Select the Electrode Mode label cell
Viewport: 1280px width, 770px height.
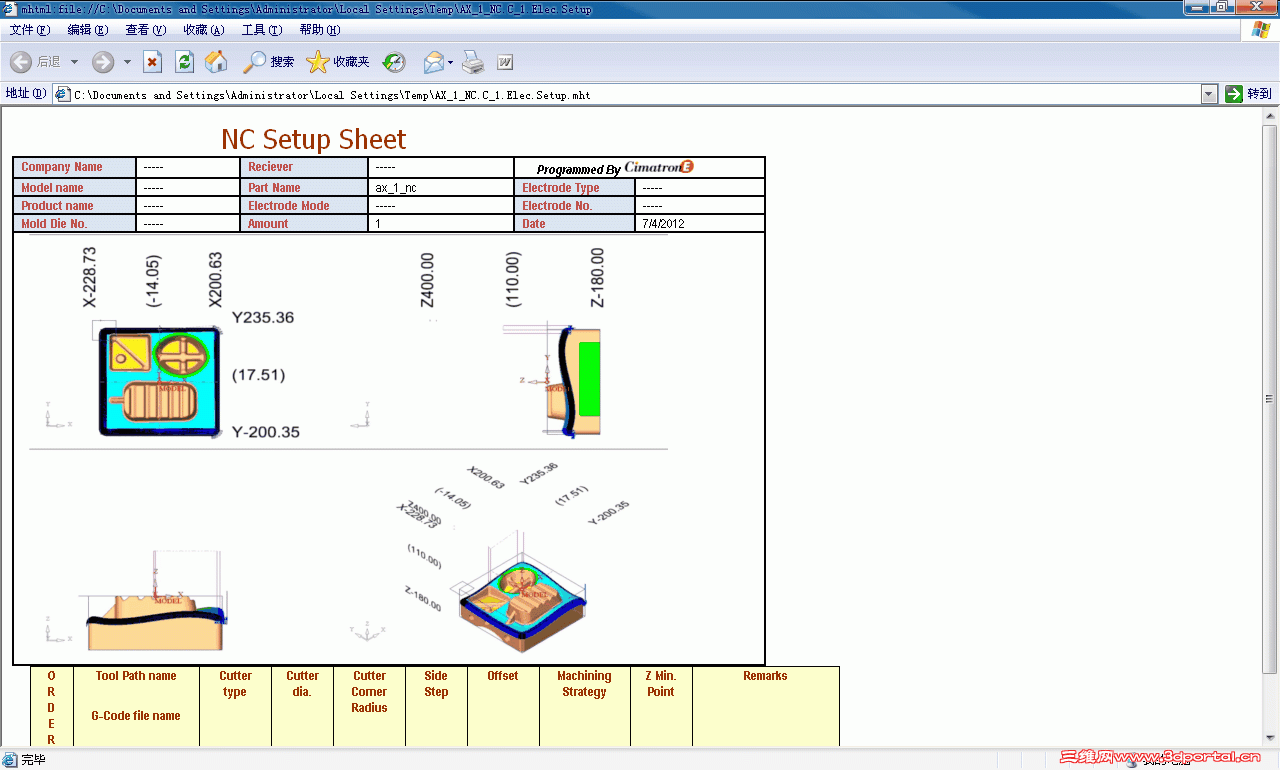(304, 206)
